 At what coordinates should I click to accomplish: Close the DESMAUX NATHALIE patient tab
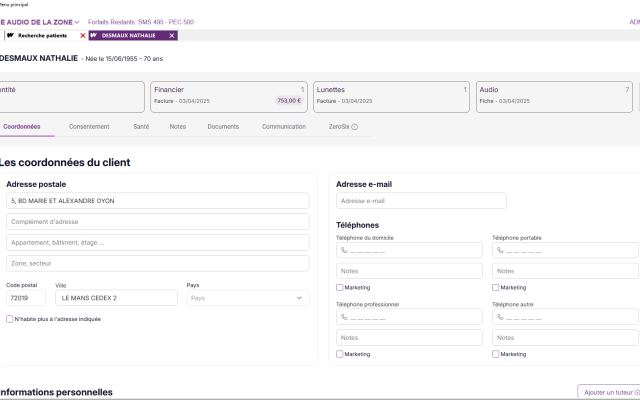click(172, 35)
